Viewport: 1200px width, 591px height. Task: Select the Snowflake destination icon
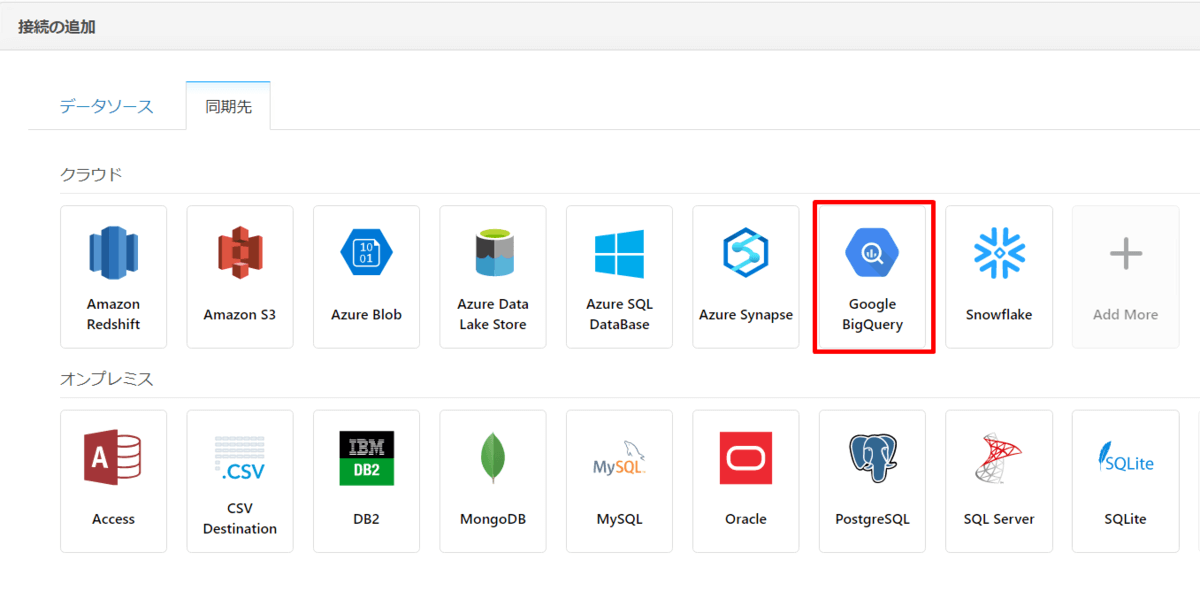999,254
